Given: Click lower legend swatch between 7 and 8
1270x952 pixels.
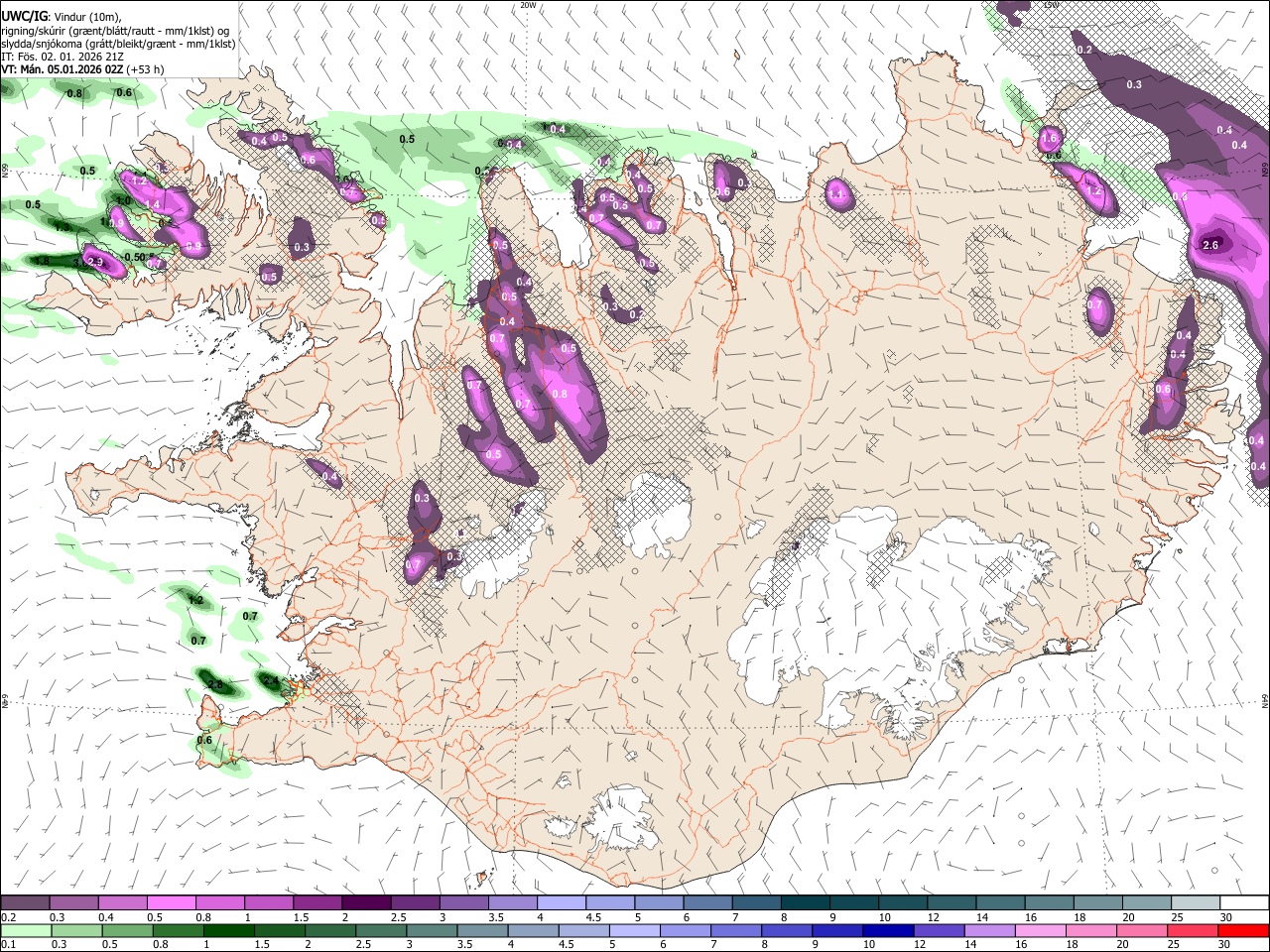Looking at the screenshot, I should (x=736, y=931).
